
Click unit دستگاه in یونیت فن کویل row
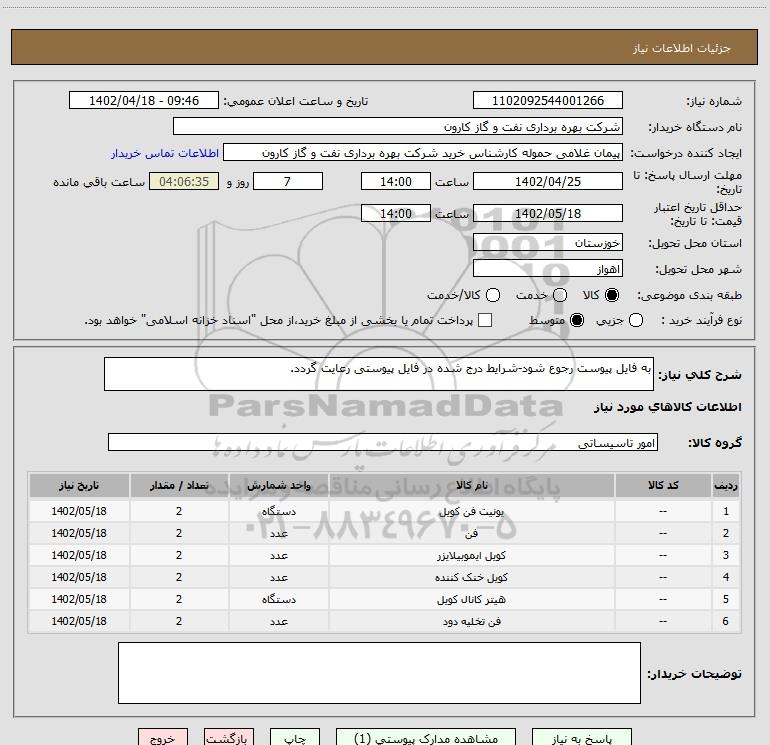point(278,511)
